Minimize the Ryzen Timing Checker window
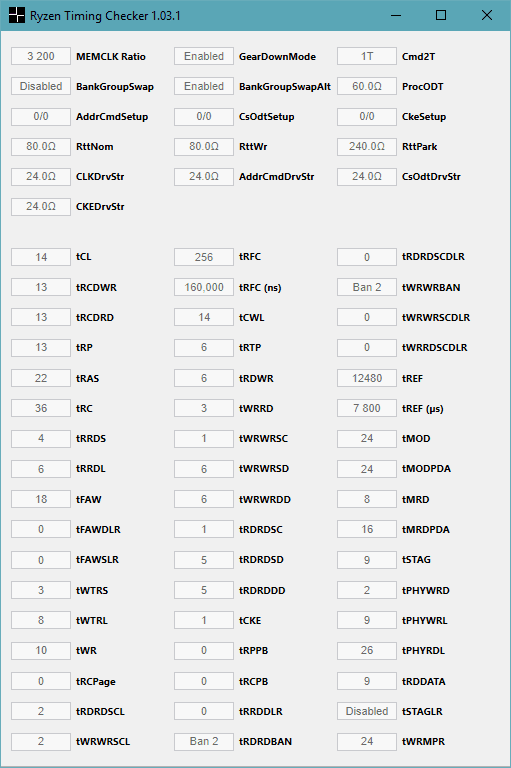The image size is (511, 768). pyautogui.click(x=396, y=15)
